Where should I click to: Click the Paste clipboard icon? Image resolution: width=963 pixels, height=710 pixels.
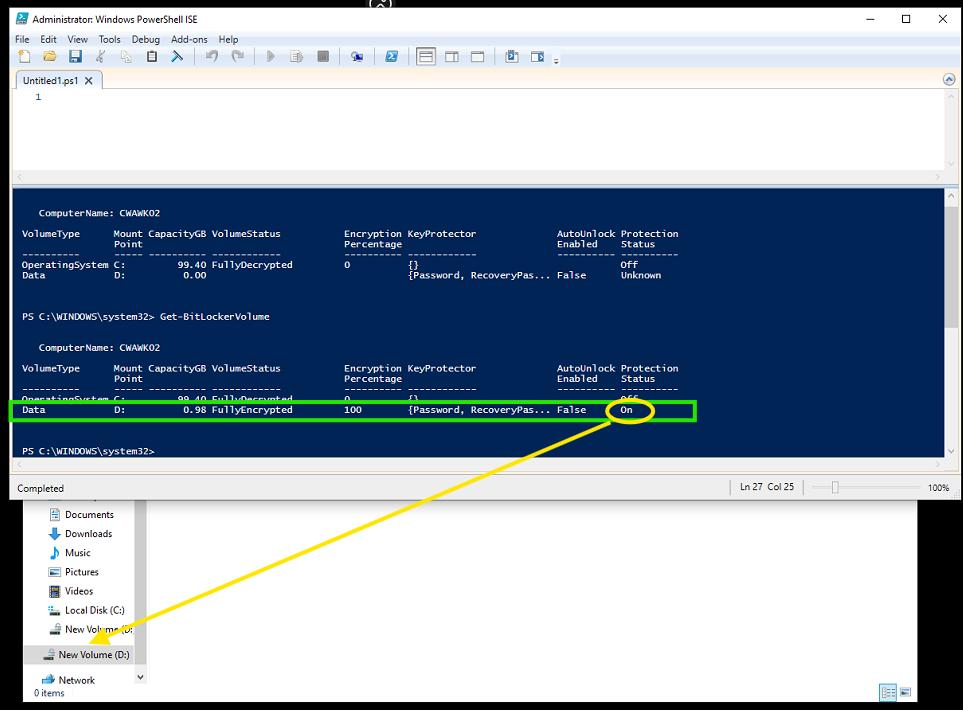click(152, 57)
